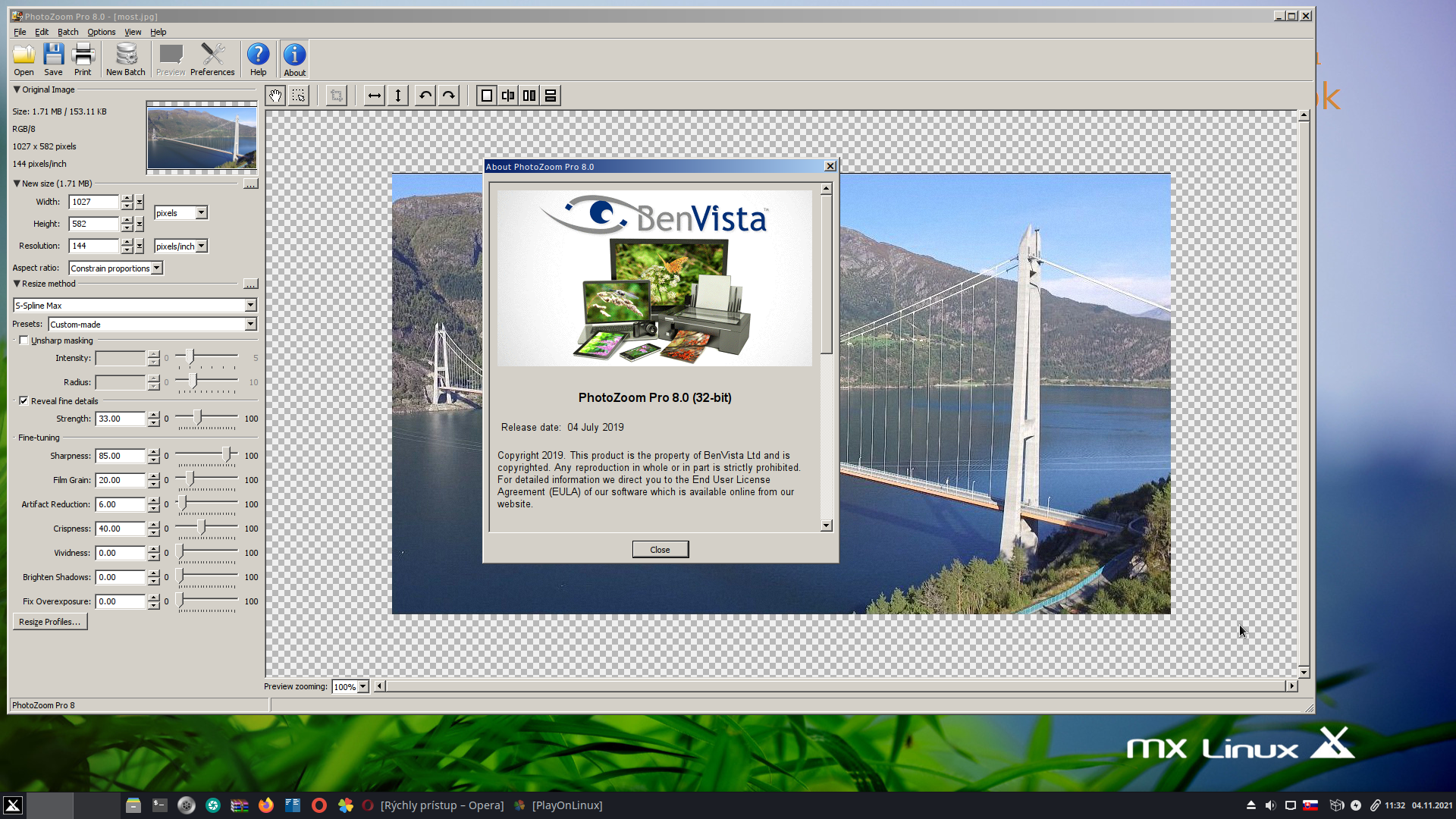Start a New Batch from the toolbar
The height and width of the screenshot is (819, 1456).
[126, 59]
